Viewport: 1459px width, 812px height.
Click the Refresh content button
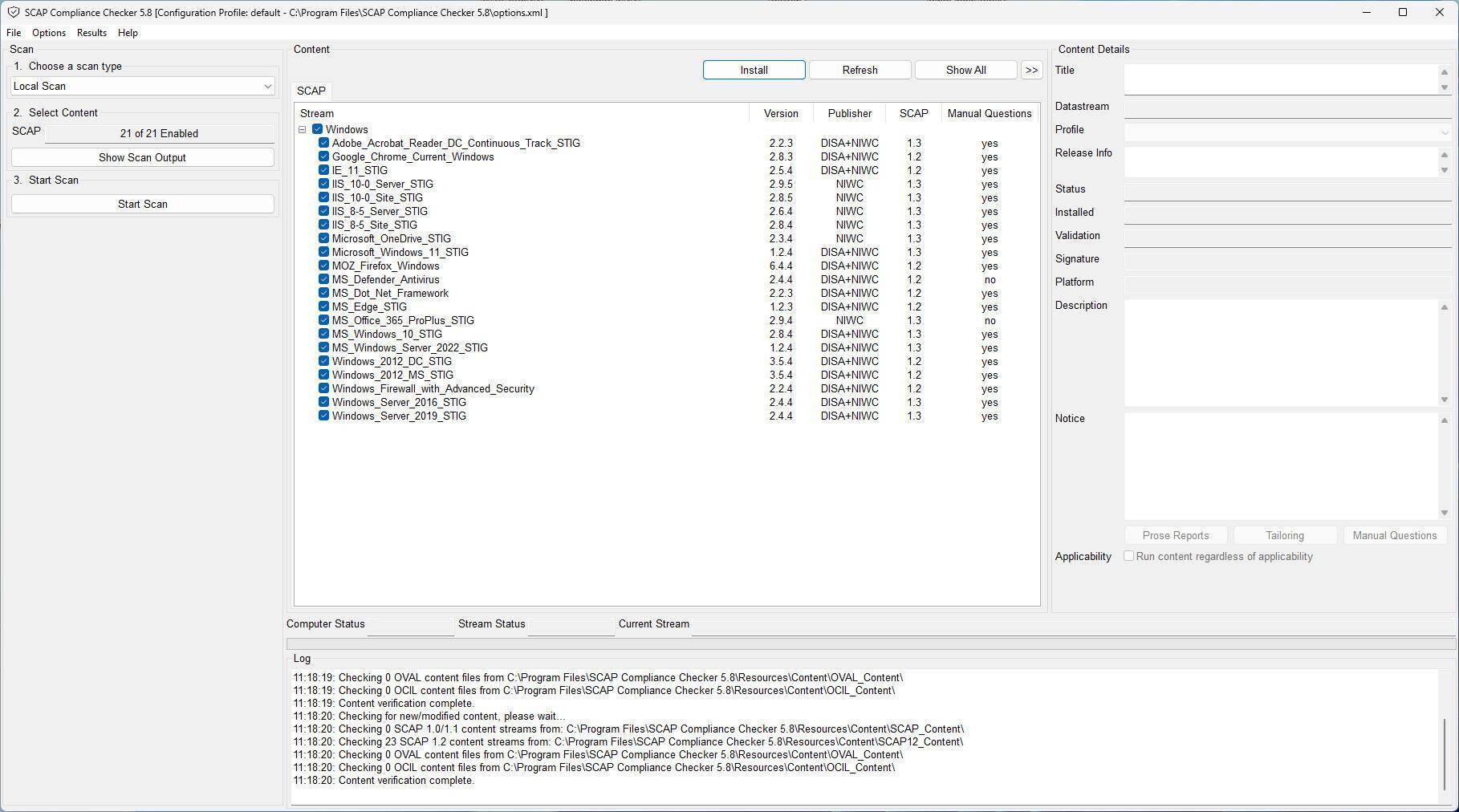pos(860,70)
